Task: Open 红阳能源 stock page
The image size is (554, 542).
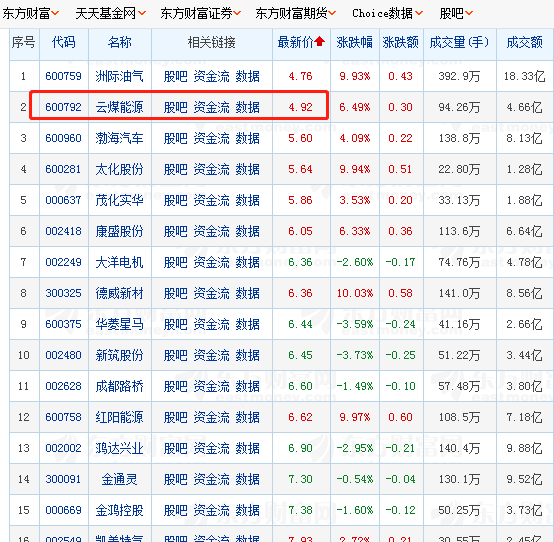Action: tap(119, 417)
